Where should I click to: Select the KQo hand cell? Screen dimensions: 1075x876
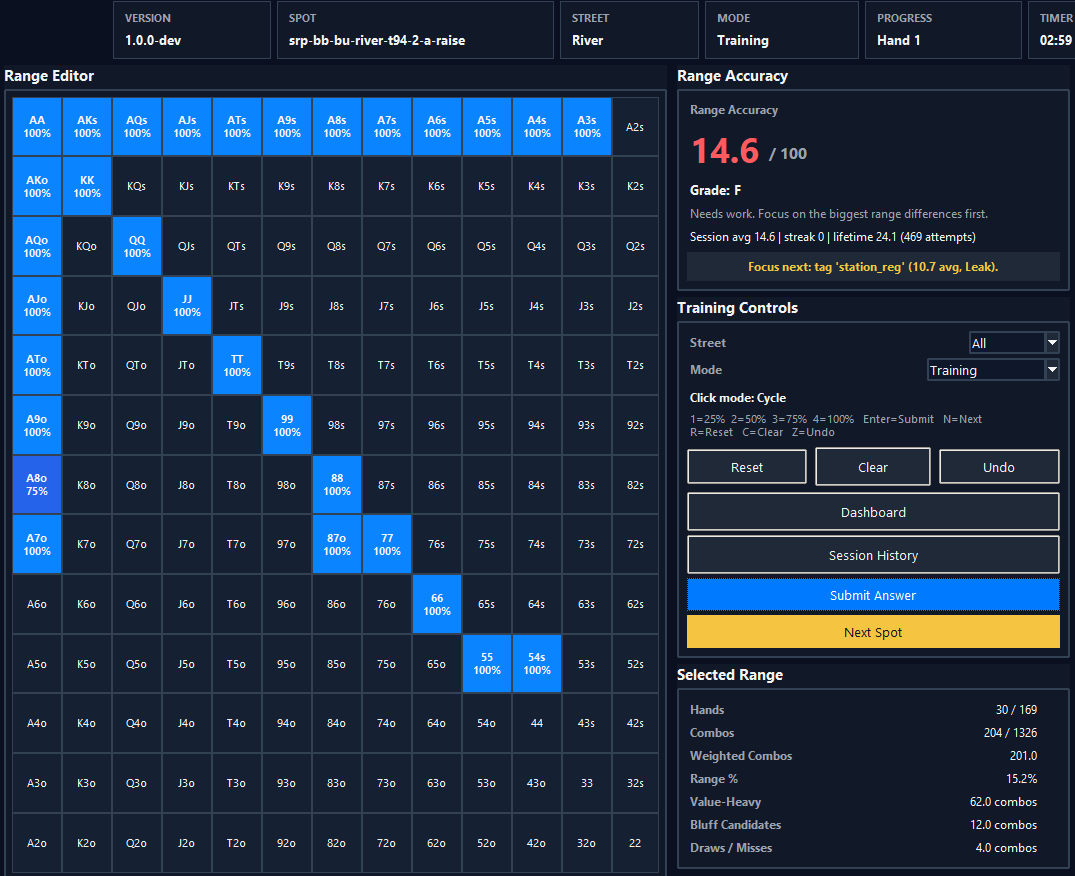[x=87, y=246]
